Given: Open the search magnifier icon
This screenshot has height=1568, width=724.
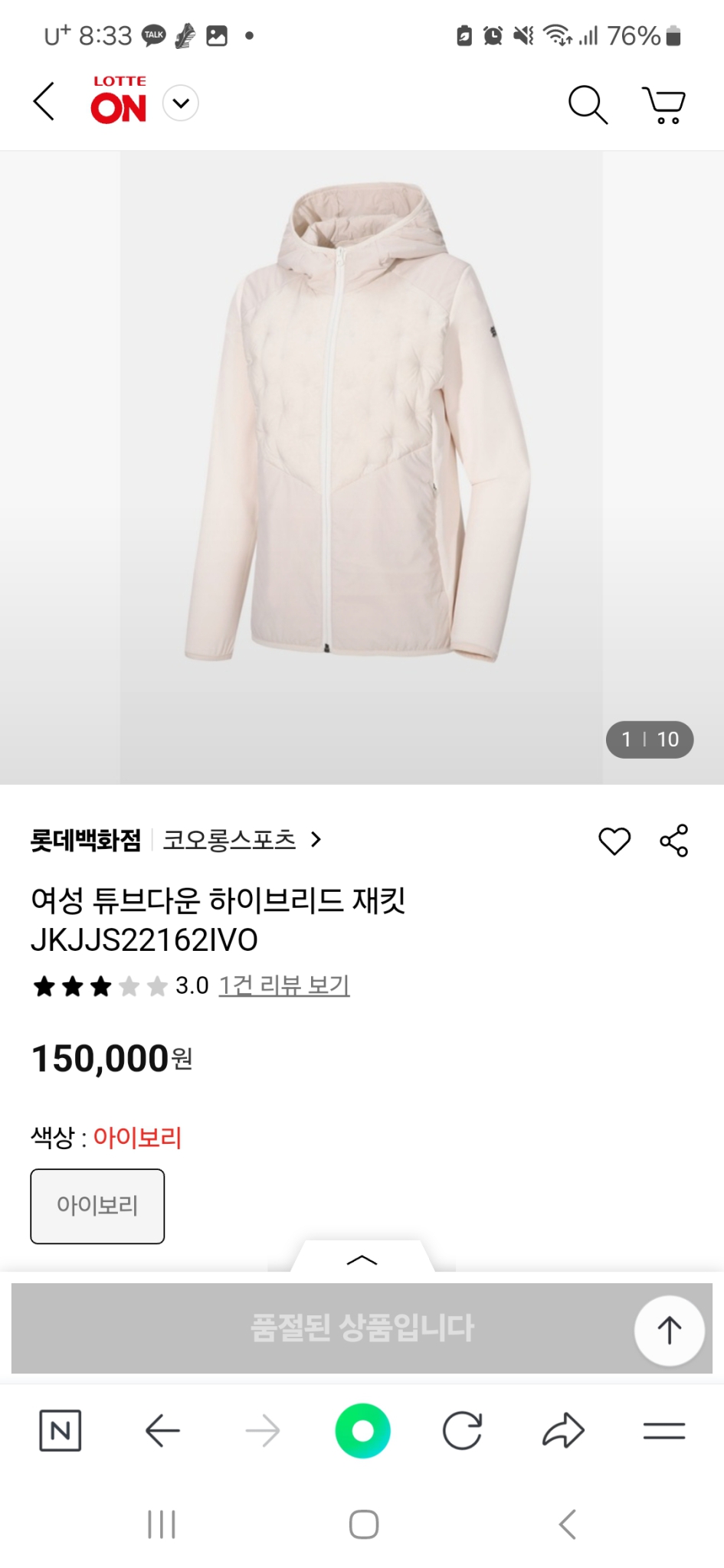Looking at the screenshot, I should [588, 104].
